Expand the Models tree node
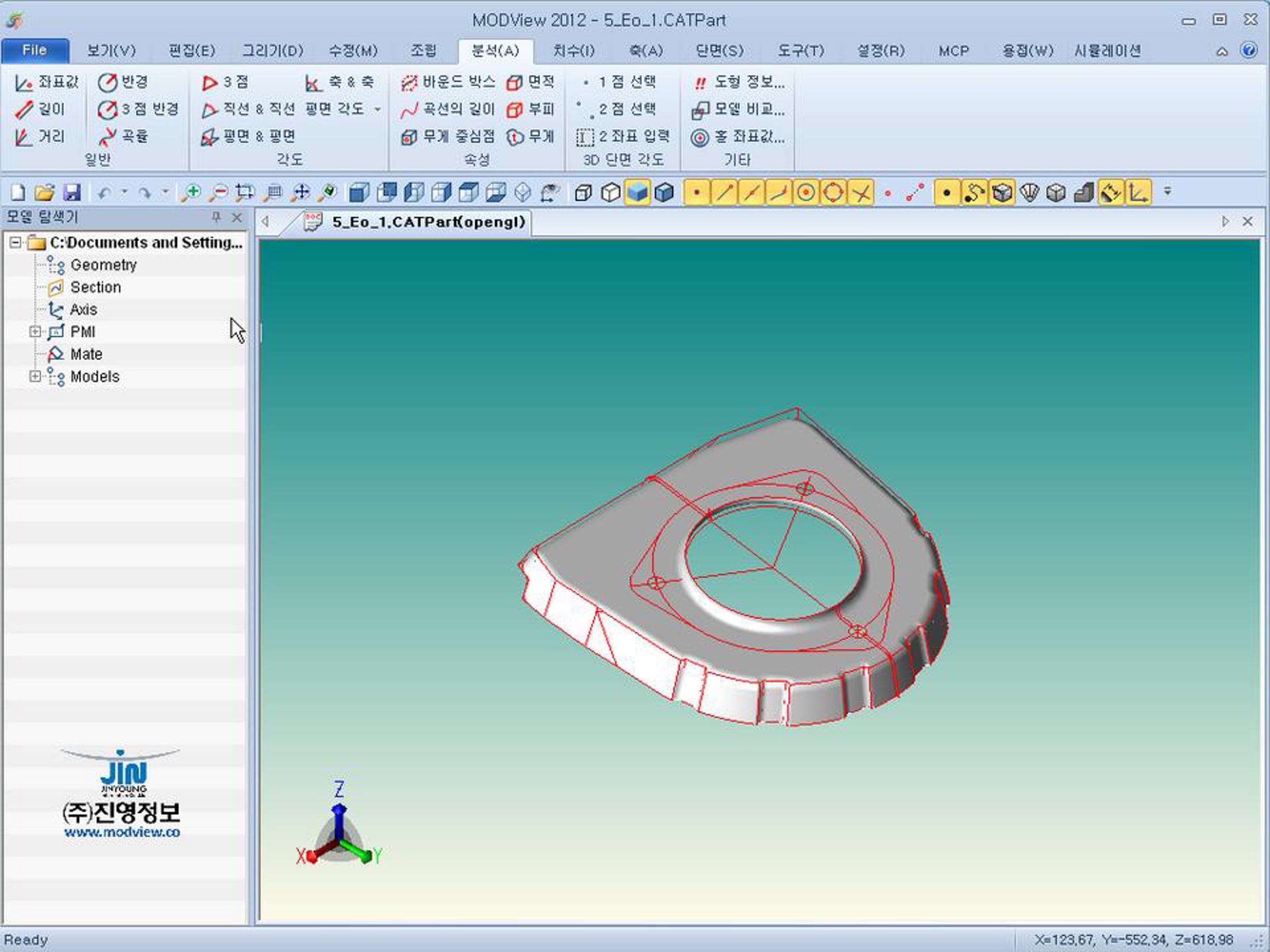The height and width of the screenshot is (952, 1270). click(x=35, y=377)
